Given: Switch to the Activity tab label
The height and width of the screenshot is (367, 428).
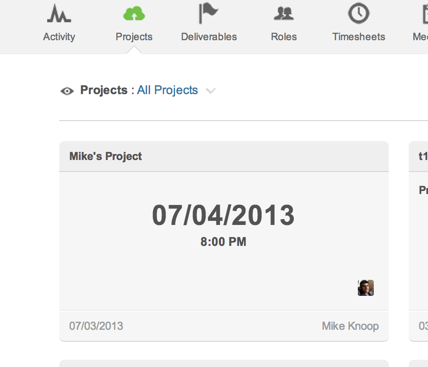Looking at the screenshot, I should click(59, 37).
